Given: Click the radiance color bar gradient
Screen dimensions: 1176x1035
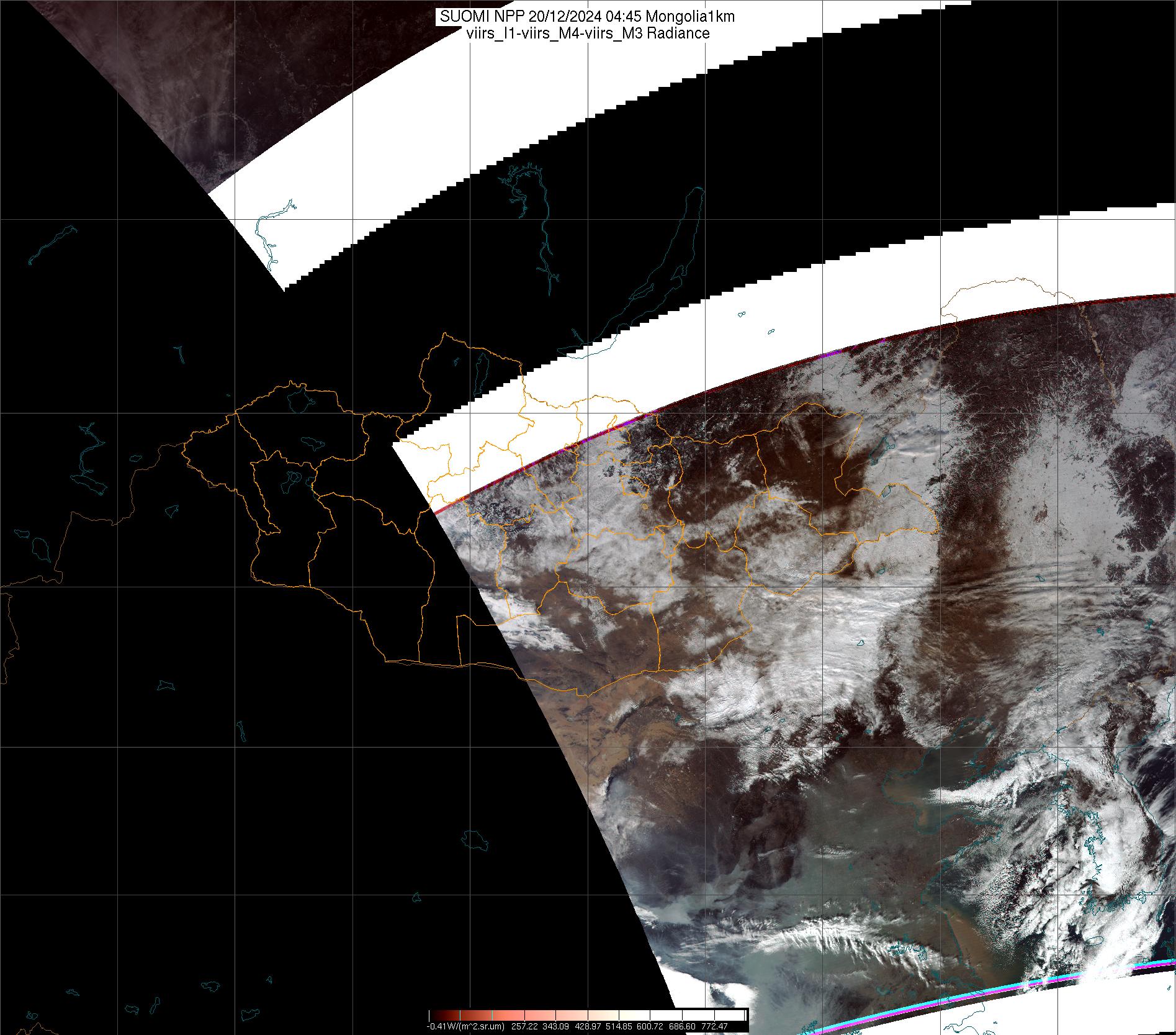Looking at the screenshot, I should [x=587, y=1016].
